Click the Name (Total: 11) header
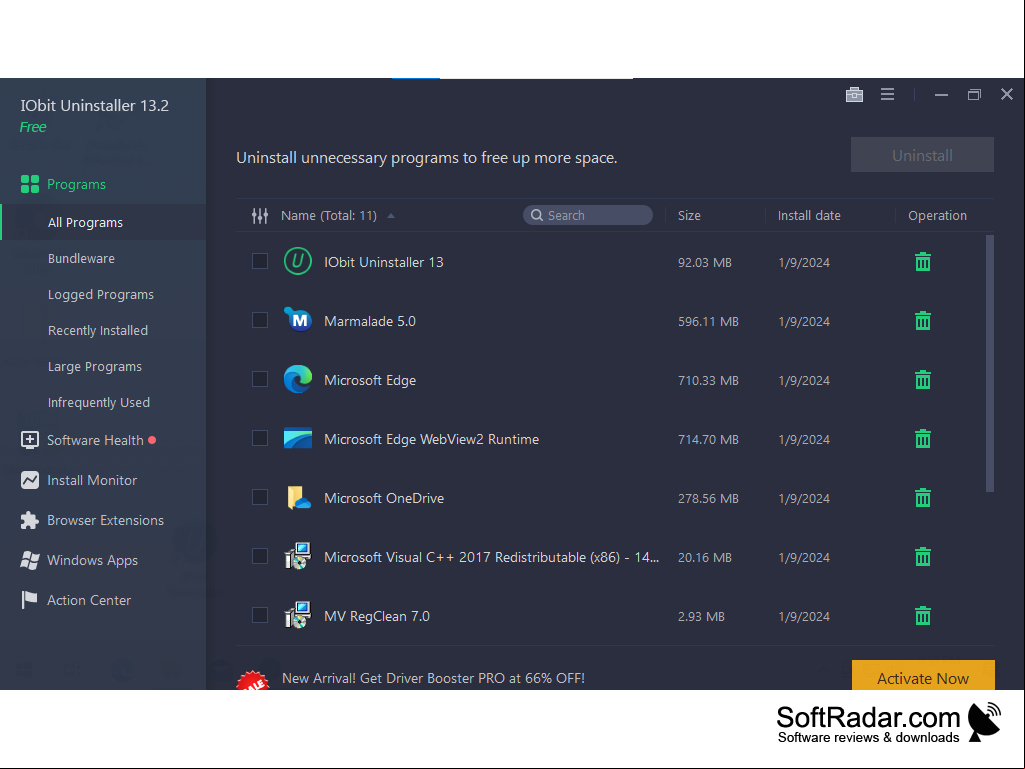The width and height of the screenshot is (1025, 769). 329,215
